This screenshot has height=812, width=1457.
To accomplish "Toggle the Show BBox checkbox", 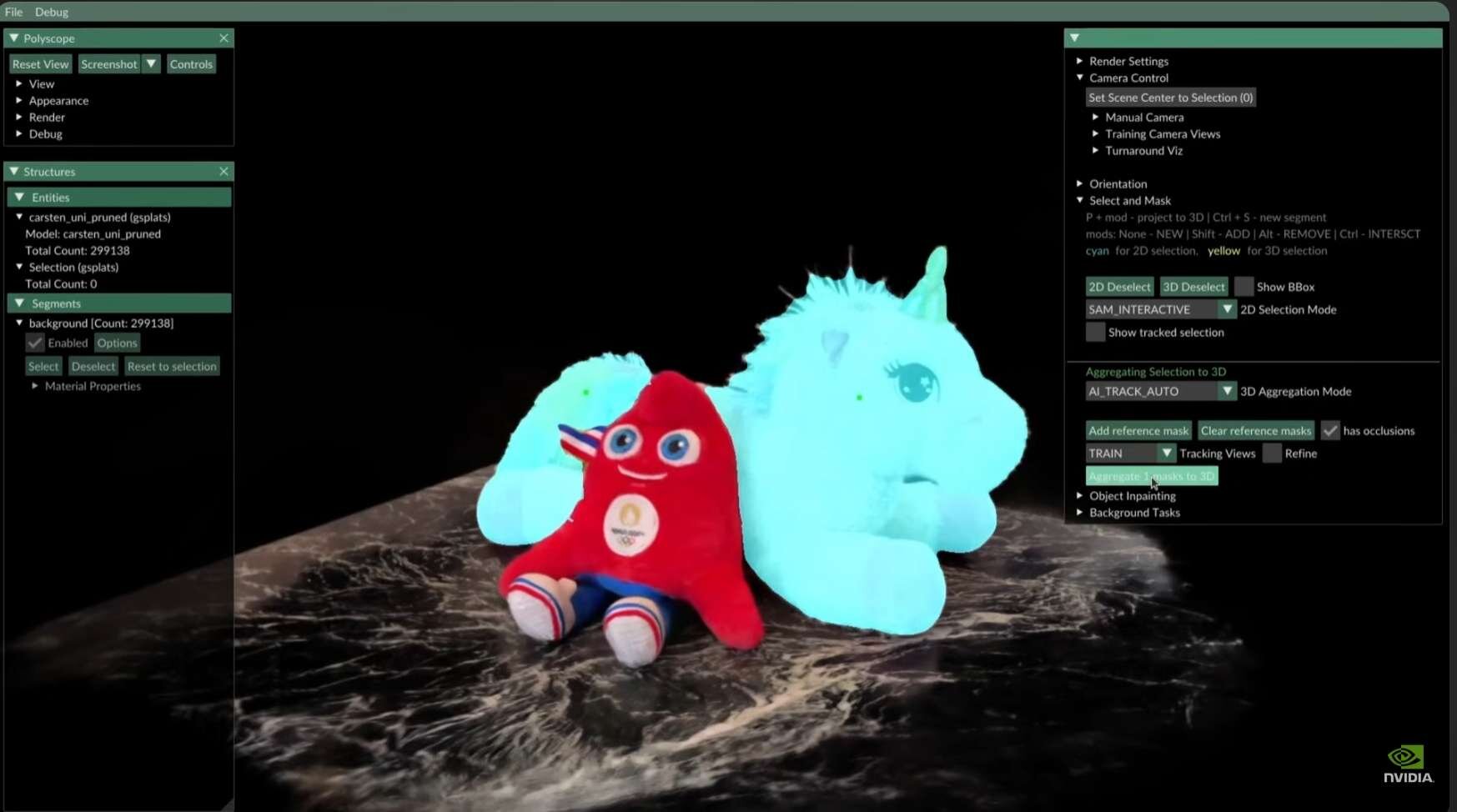I will coord(1243,287).
